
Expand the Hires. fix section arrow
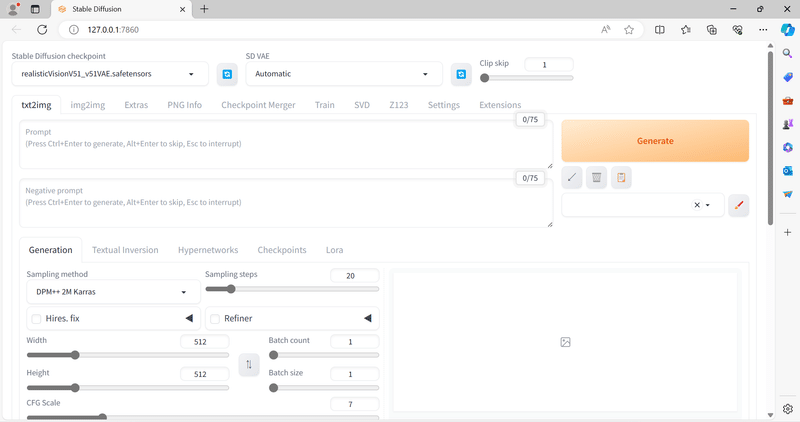pos(189,318)
